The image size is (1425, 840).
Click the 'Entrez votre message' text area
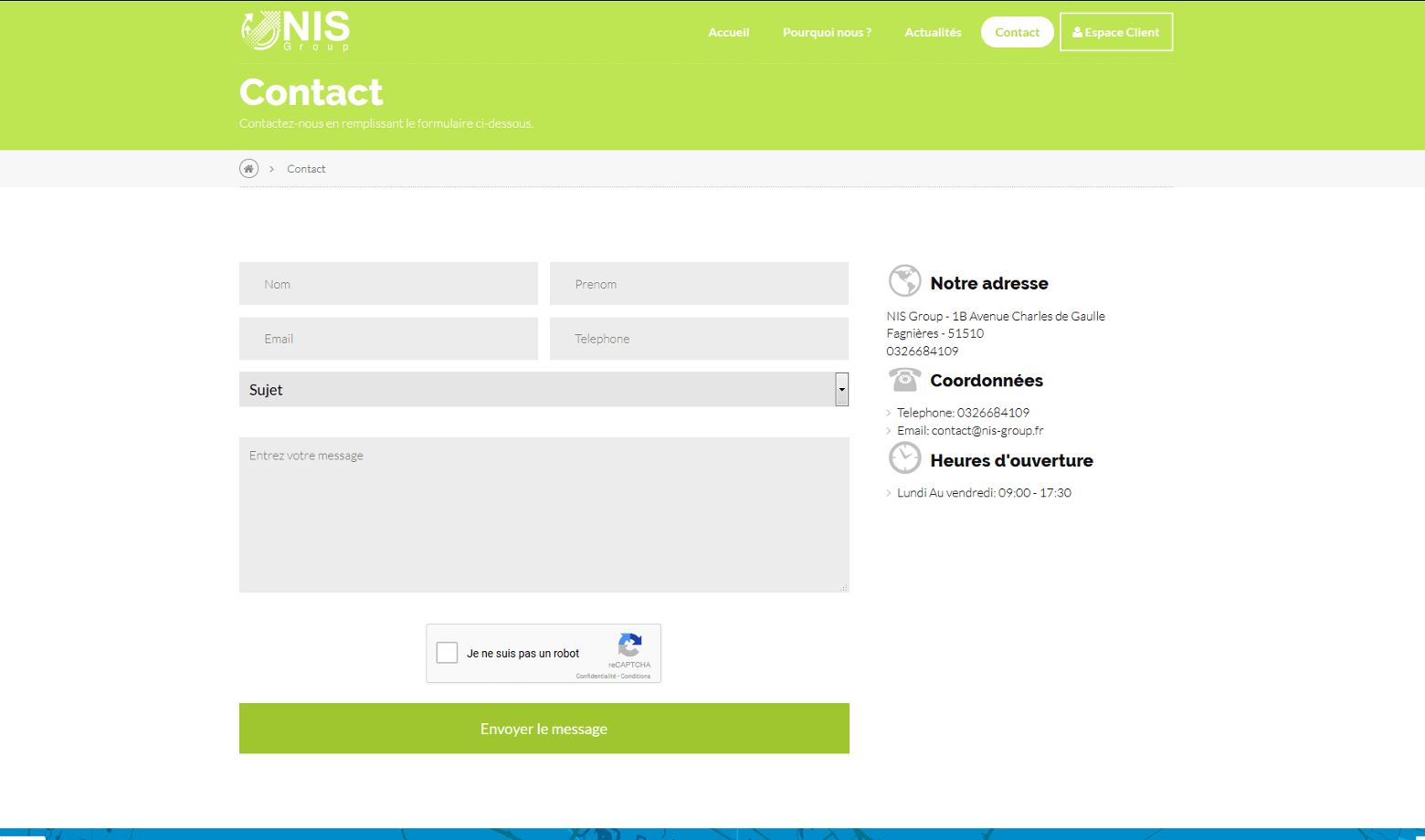(x=544, y=515)
